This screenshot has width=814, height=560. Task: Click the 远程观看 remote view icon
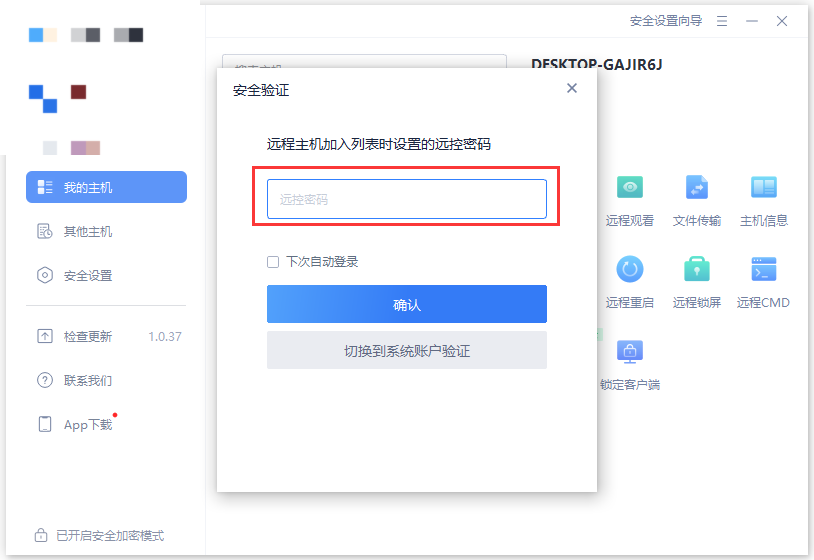[630, 187]
